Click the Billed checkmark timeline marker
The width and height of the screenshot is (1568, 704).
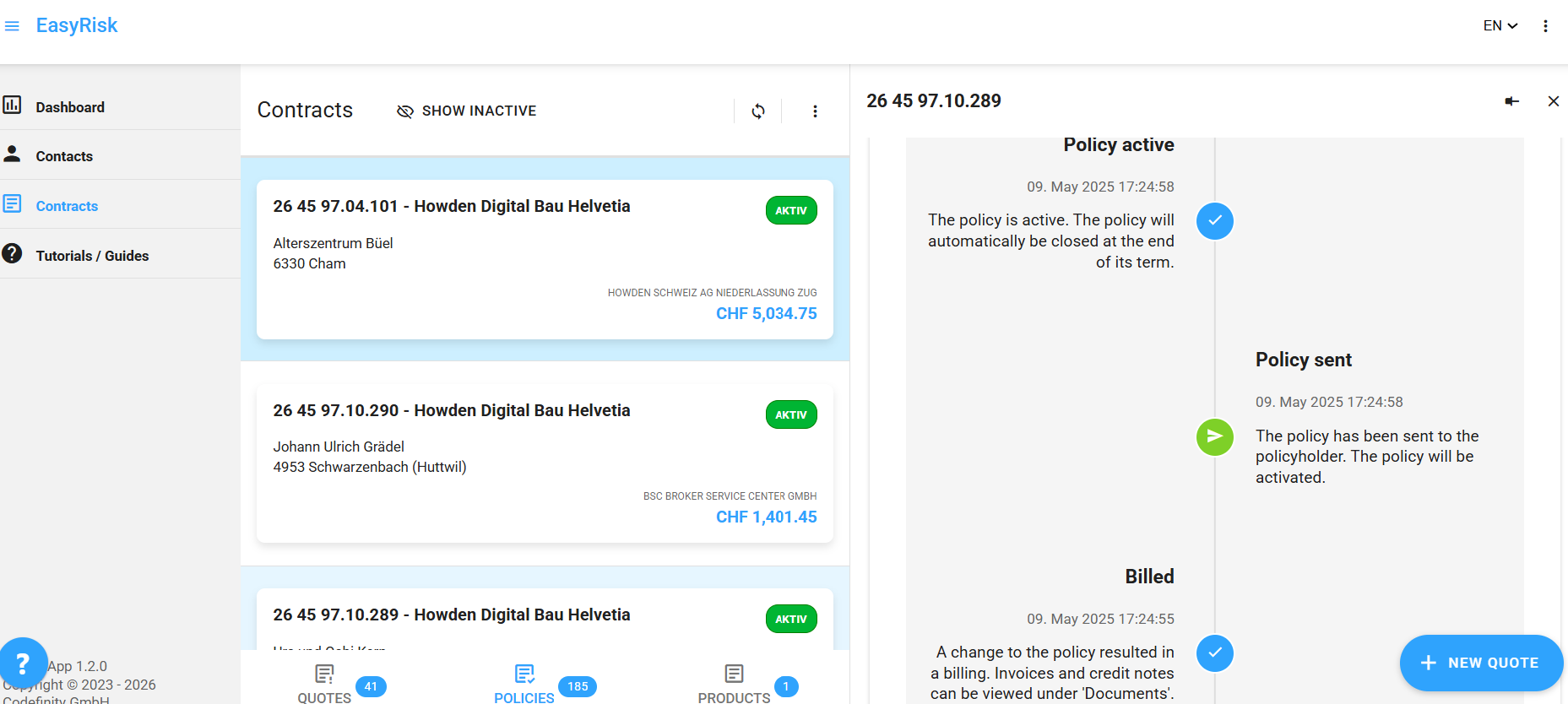click(x=1215, y=653)
